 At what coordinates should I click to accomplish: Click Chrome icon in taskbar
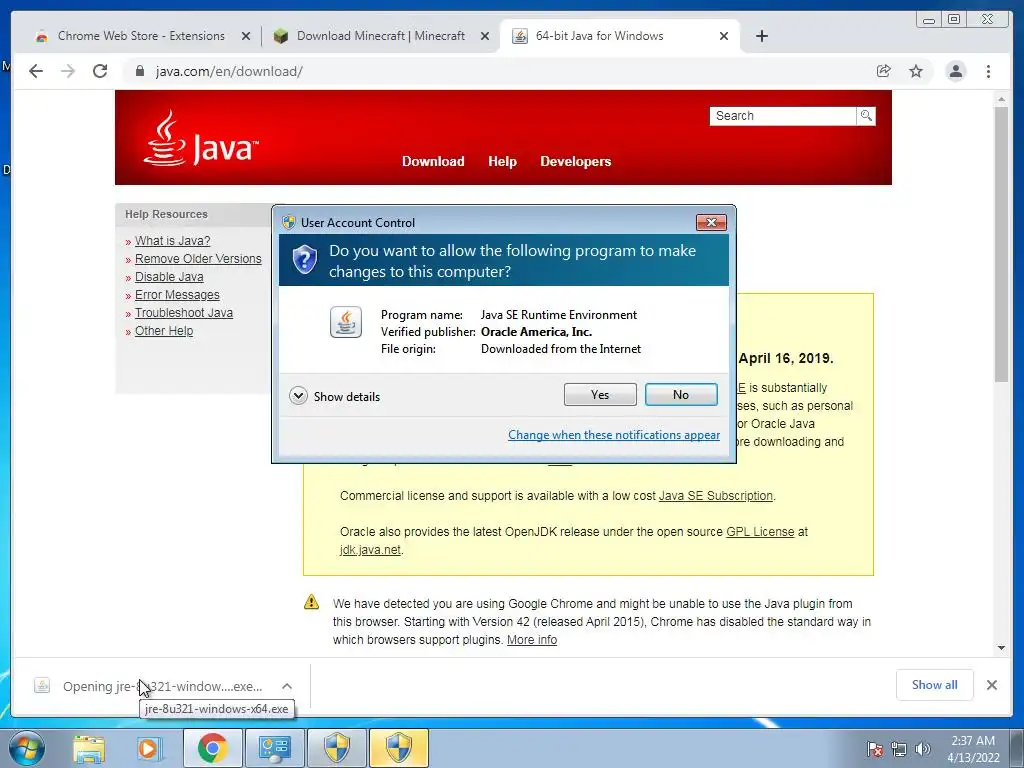[213, 748]
